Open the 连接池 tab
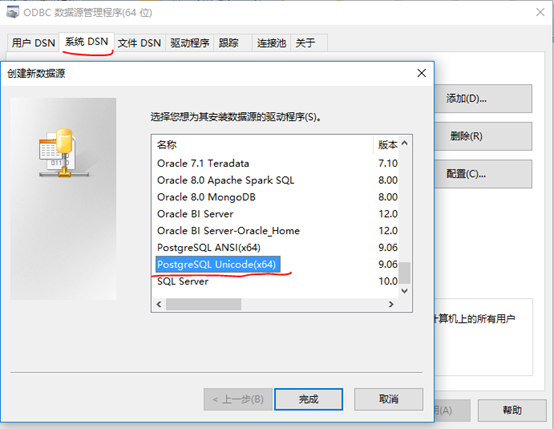This screenshot has width=554, height=429. pos(271,43)
